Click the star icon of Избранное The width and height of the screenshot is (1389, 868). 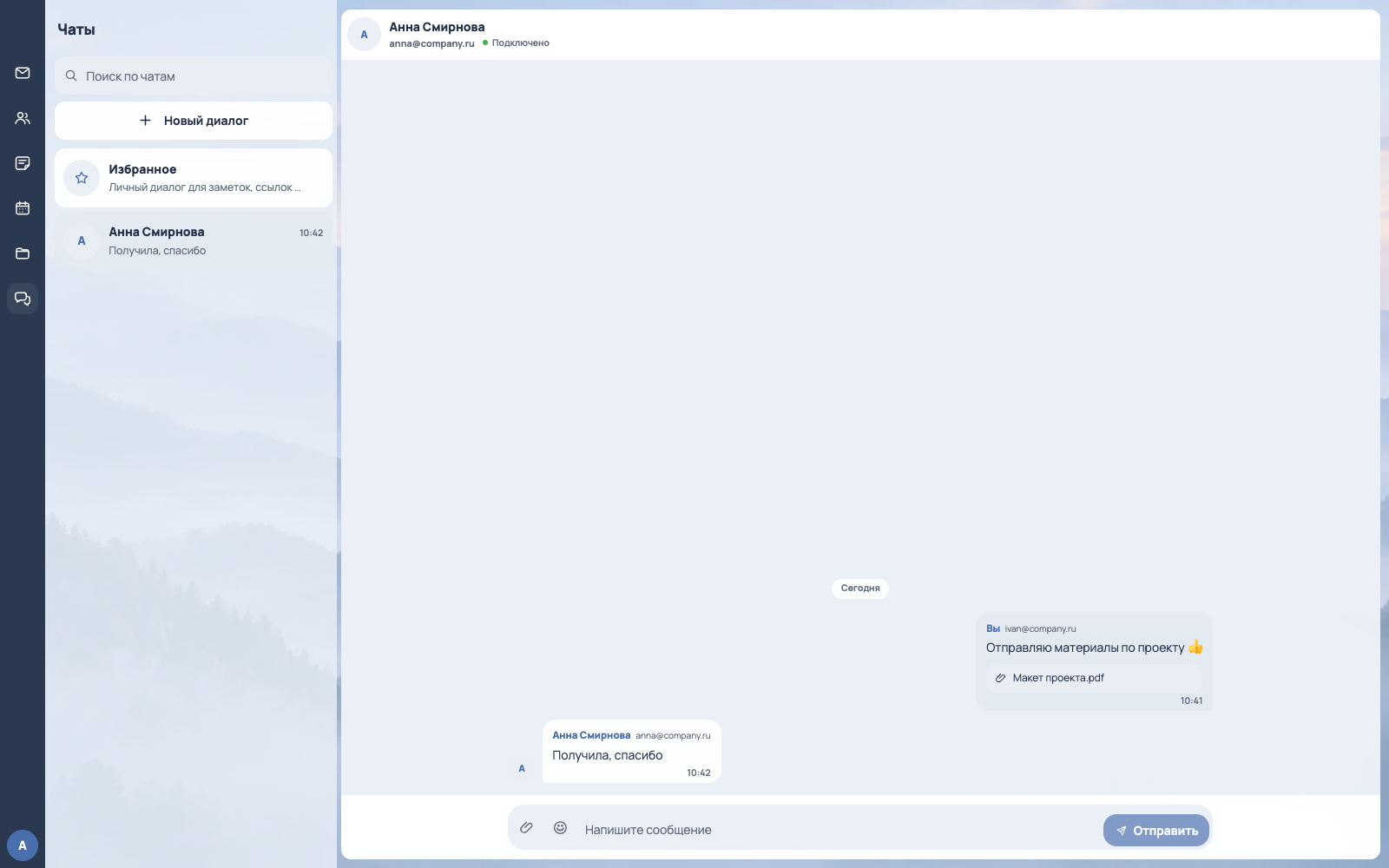(82, 178)
